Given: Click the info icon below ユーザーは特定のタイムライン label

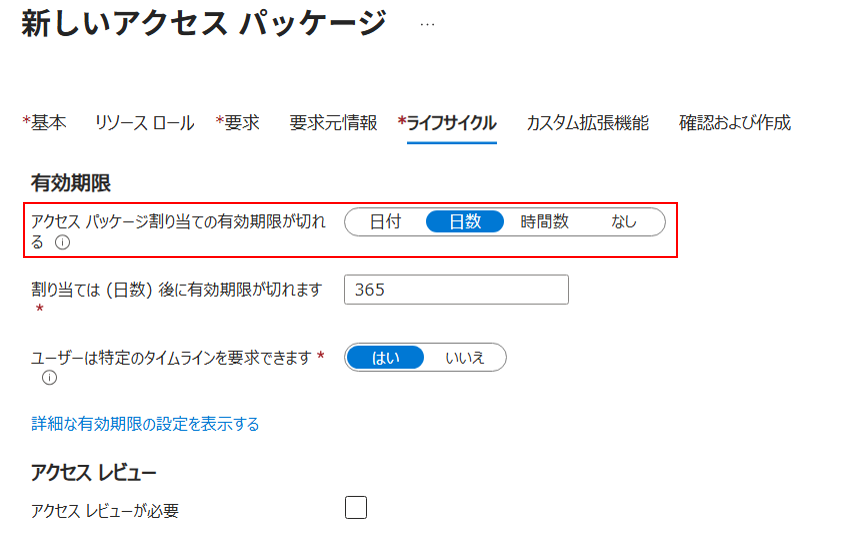Looking at the screenshot, I should (x=49, y=378).
